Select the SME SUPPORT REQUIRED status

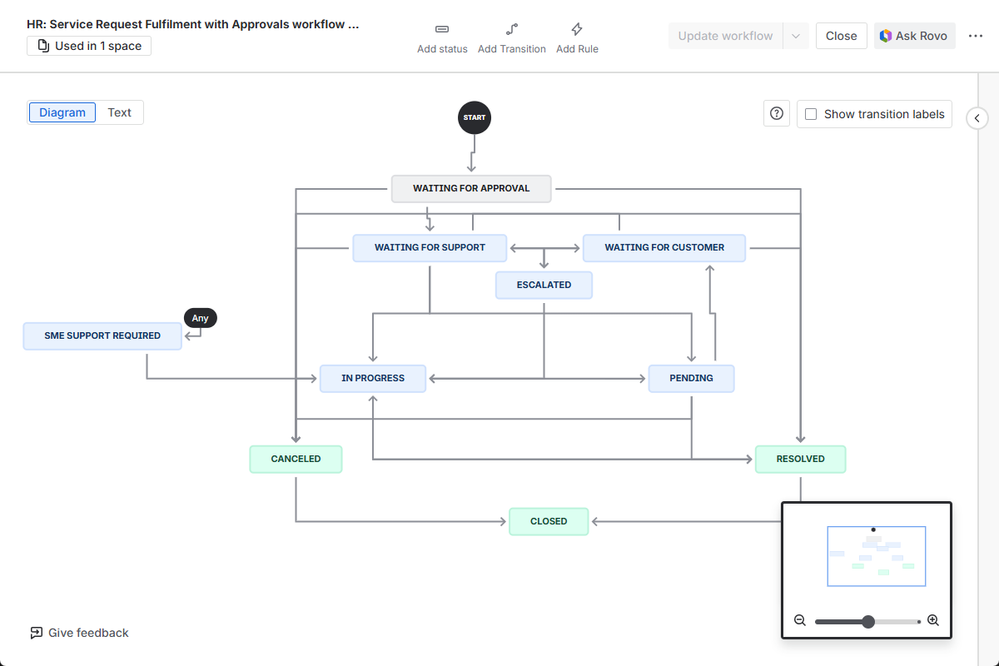click(103, 336)
